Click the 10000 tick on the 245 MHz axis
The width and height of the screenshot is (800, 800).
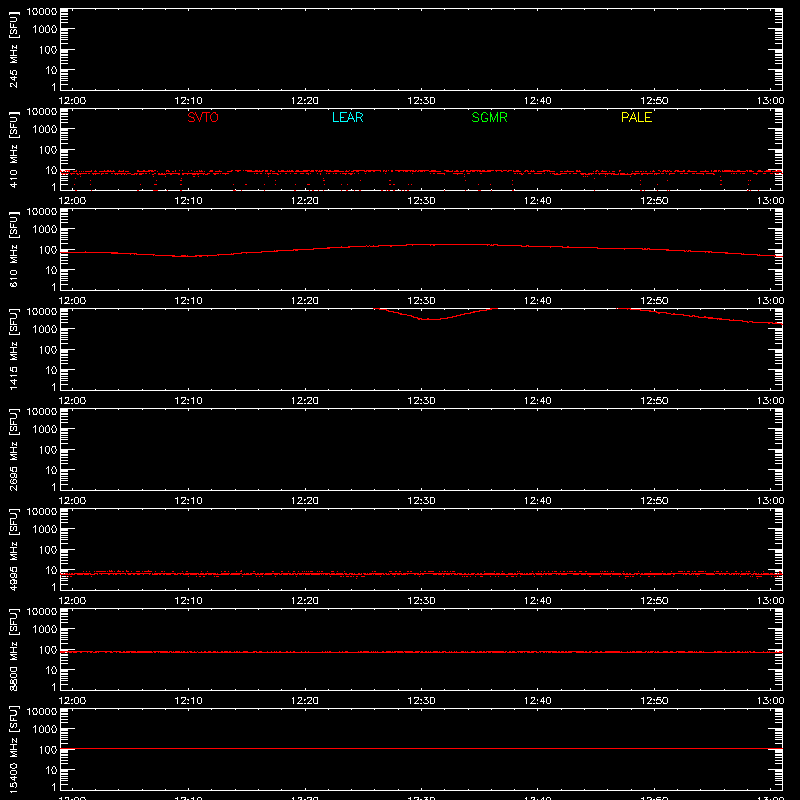[42, 12]
